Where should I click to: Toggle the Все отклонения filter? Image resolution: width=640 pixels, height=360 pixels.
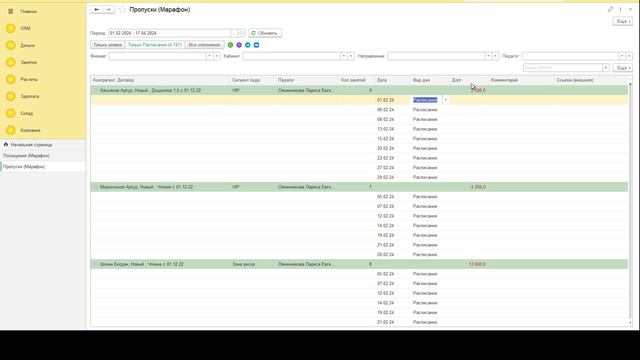204,45
